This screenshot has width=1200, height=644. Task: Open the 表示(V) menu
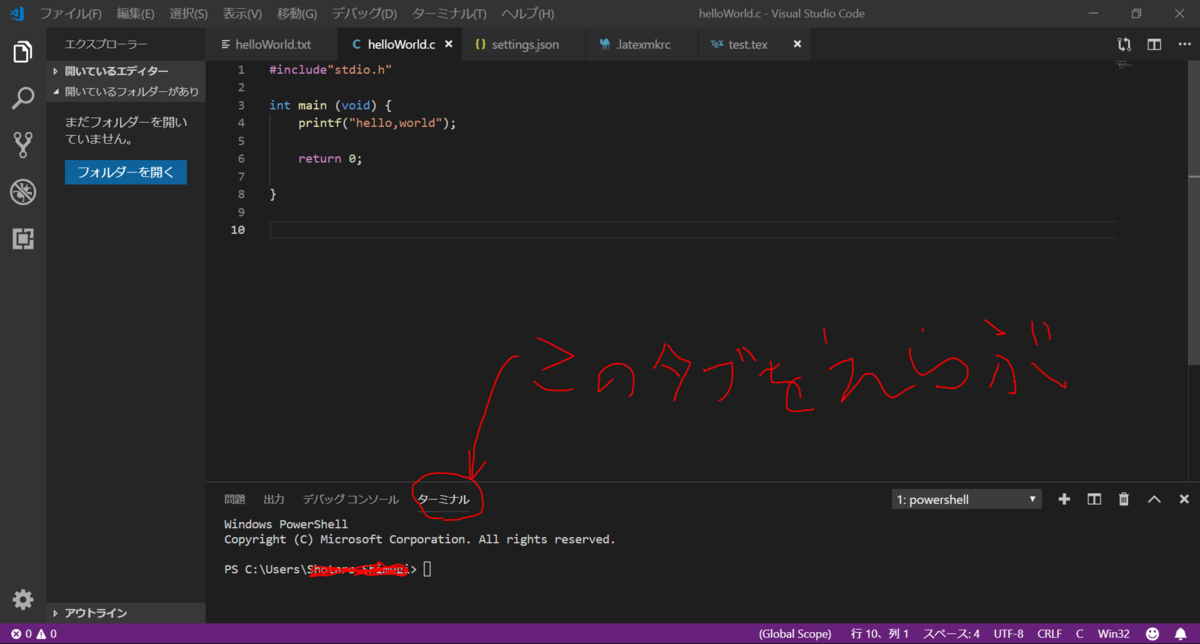[242, 14]
